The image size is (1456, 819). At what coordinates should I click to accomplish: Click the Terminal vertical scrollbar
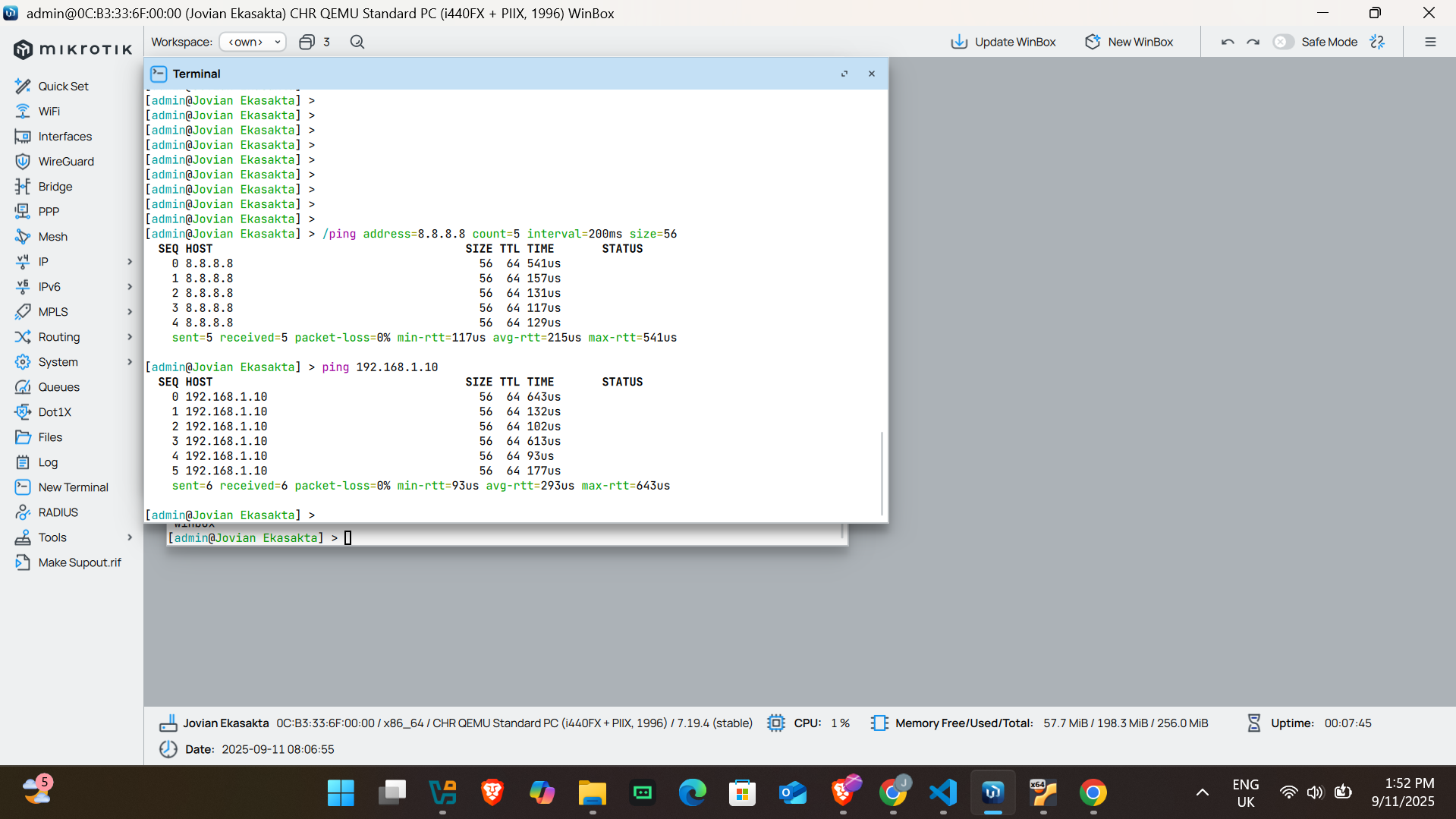[882, 473]
